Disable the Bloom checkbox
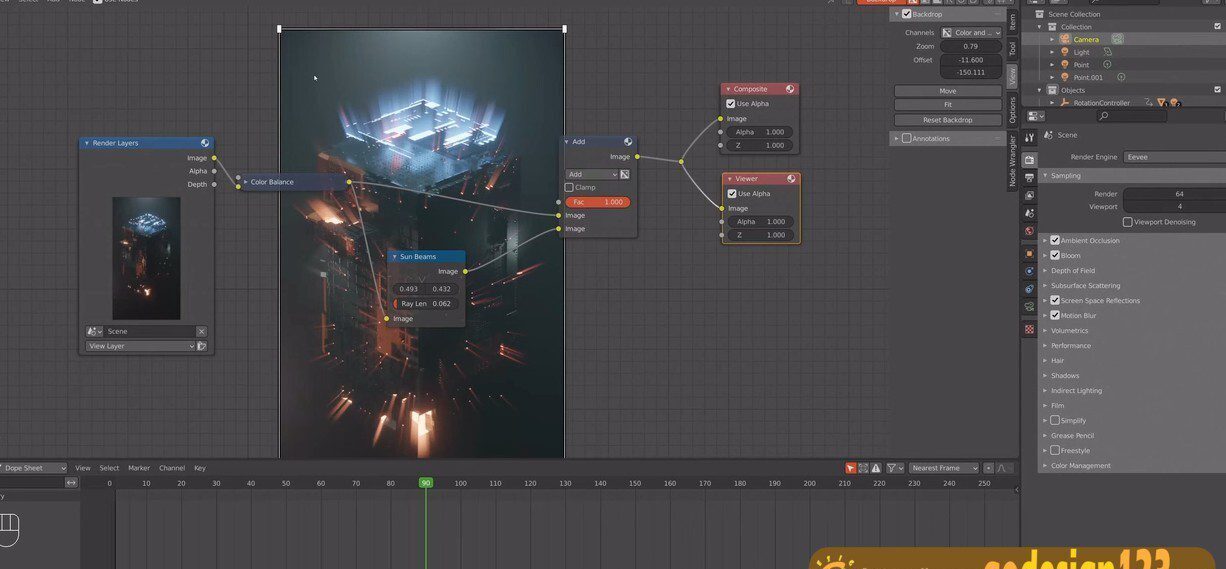1226x569 pixels. tap(1055, 256)
